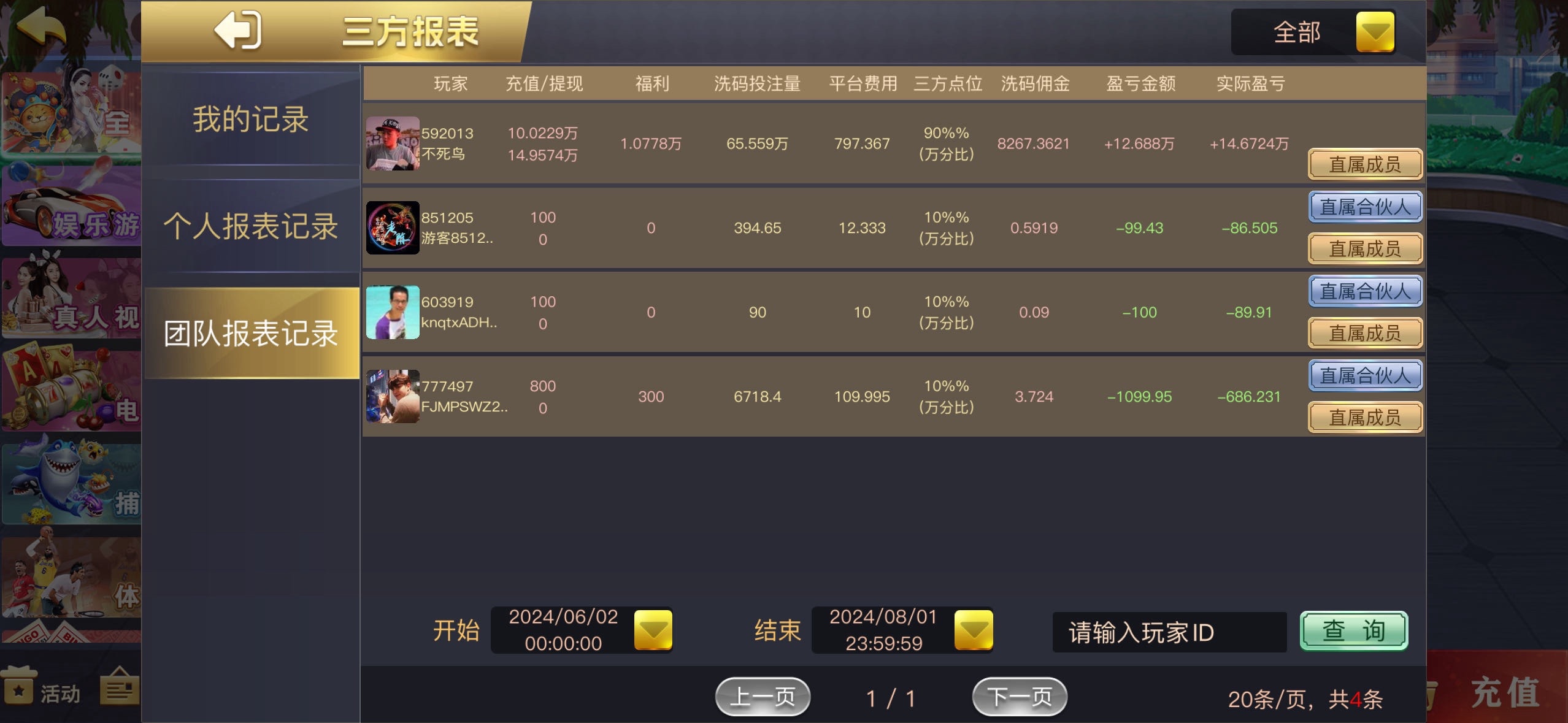Open the 娱乐游 sports car game category

point(71,204)
